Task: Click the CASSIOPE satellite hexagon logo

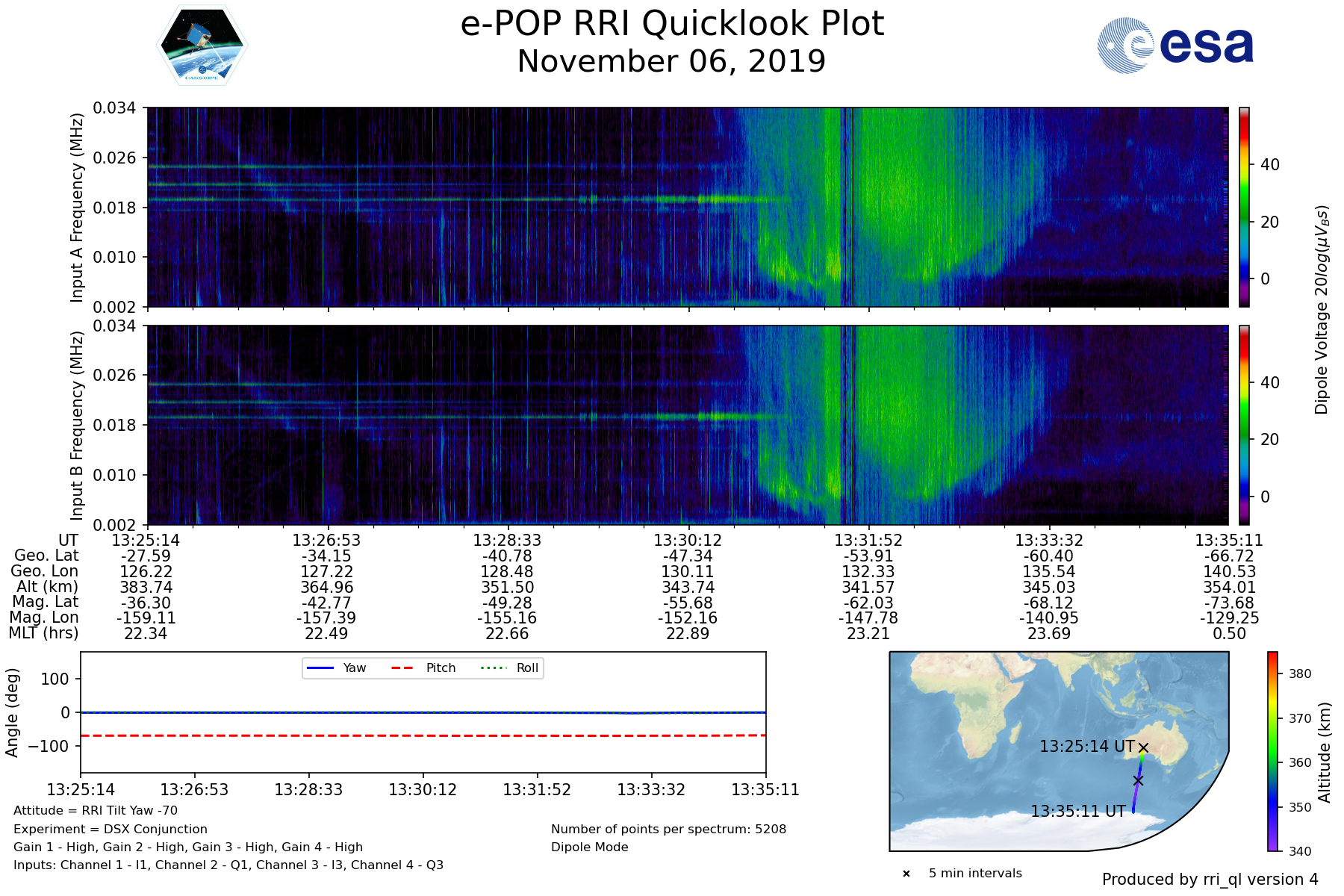Action: pyautogui.click(x=202, y=45)
